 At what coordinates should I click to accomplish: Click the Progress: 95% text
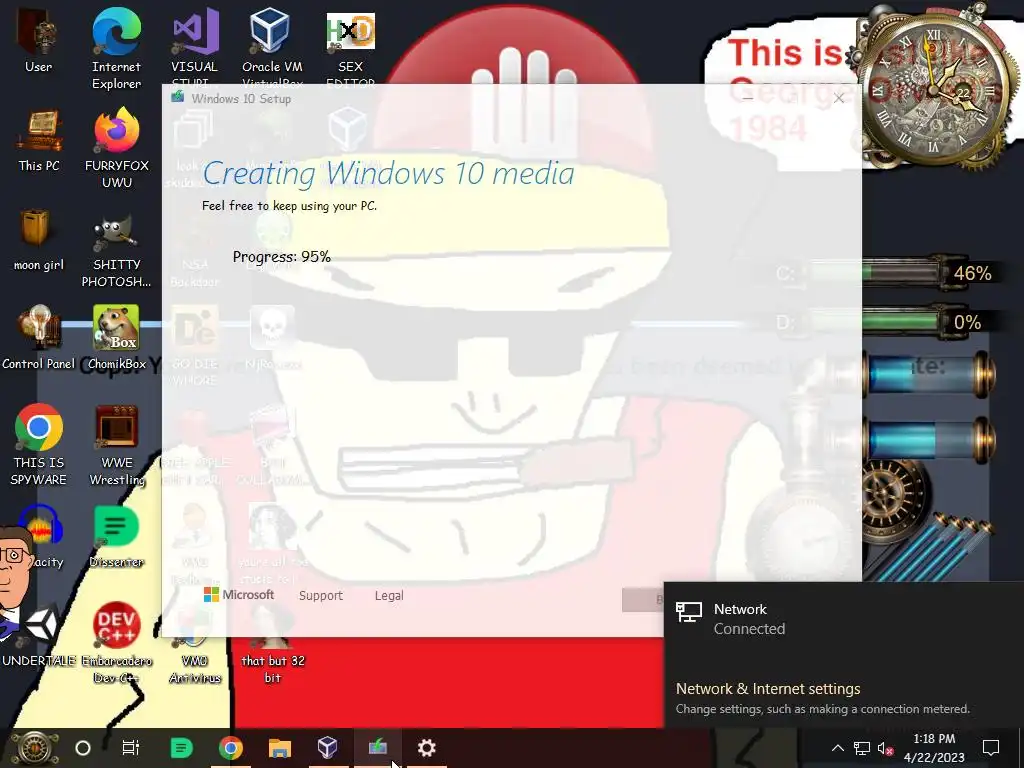coord(281,257)
